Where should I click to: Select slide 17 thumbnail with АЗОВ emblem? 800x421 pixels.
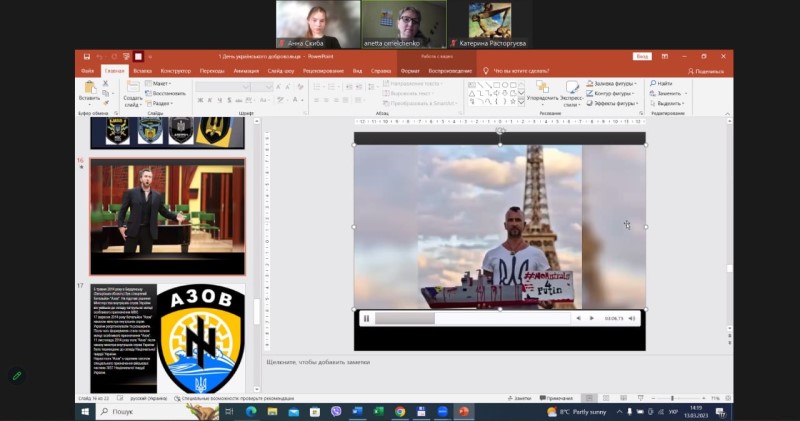(x=167, y=339)
